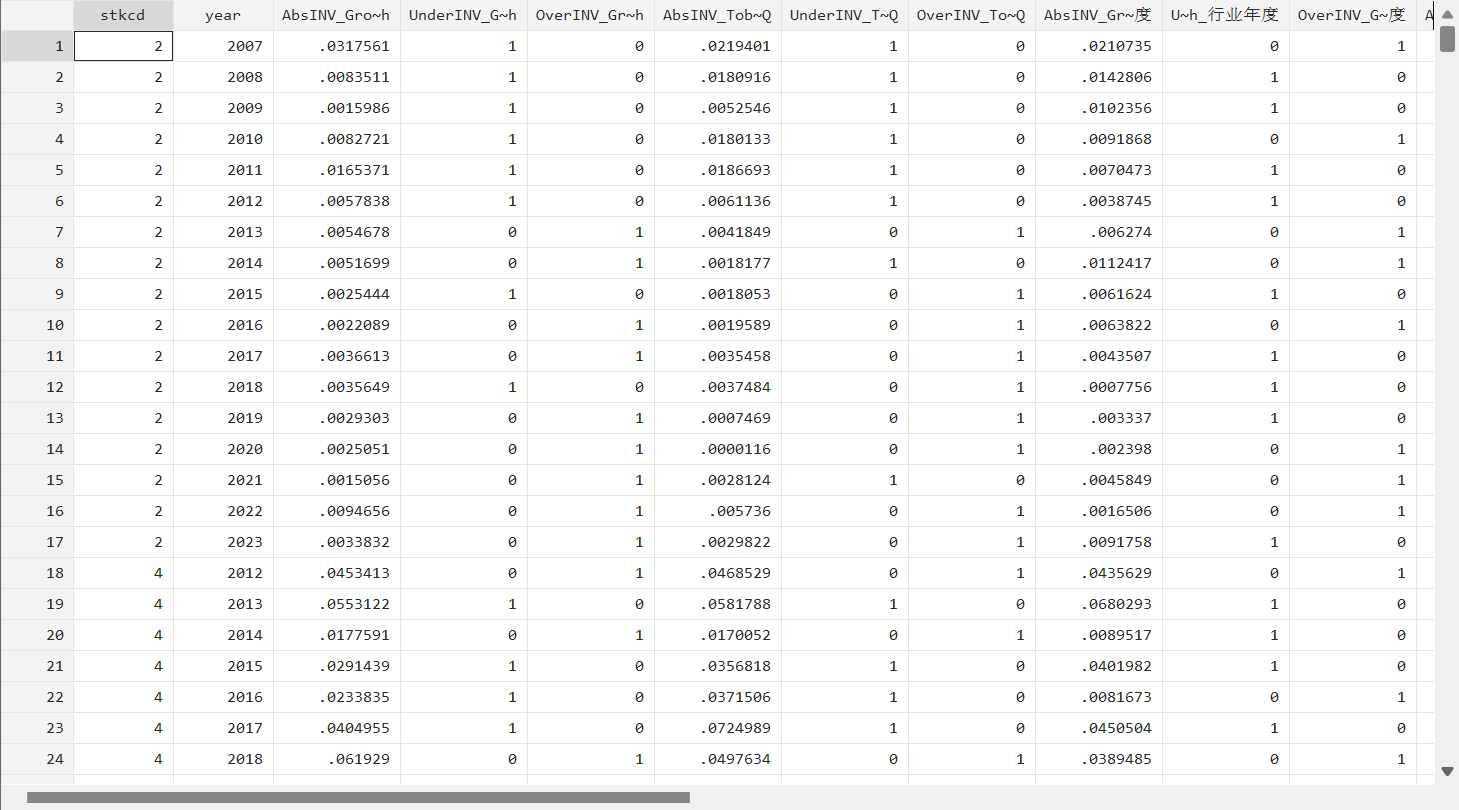Viewport: 1459px width, 810px height.
Task: Click the OverINV_To~Q column header
Action: [972, 15]
